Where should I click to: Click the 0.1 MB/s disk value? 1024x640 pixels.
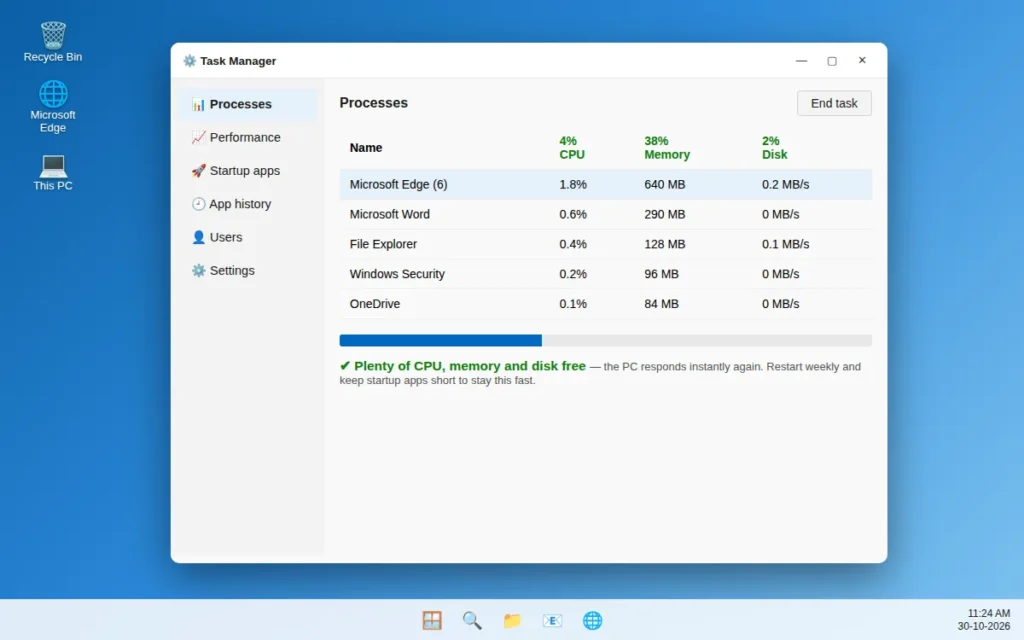click(785, 244)
